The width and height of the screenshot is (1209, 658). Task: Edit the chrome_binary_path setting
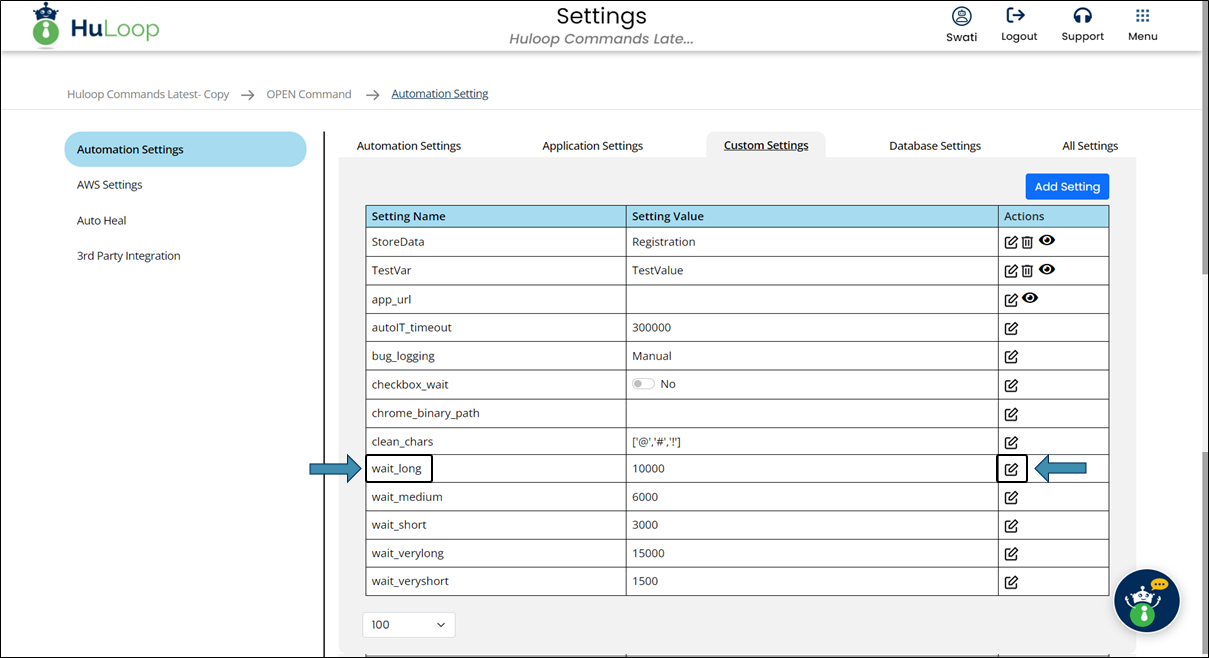pos(1011,413)
